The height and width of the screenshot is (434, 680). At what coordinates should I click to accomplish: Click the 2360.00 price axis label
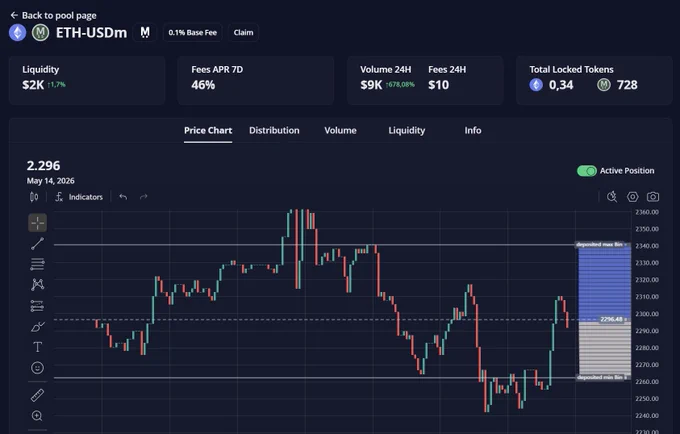647,212
